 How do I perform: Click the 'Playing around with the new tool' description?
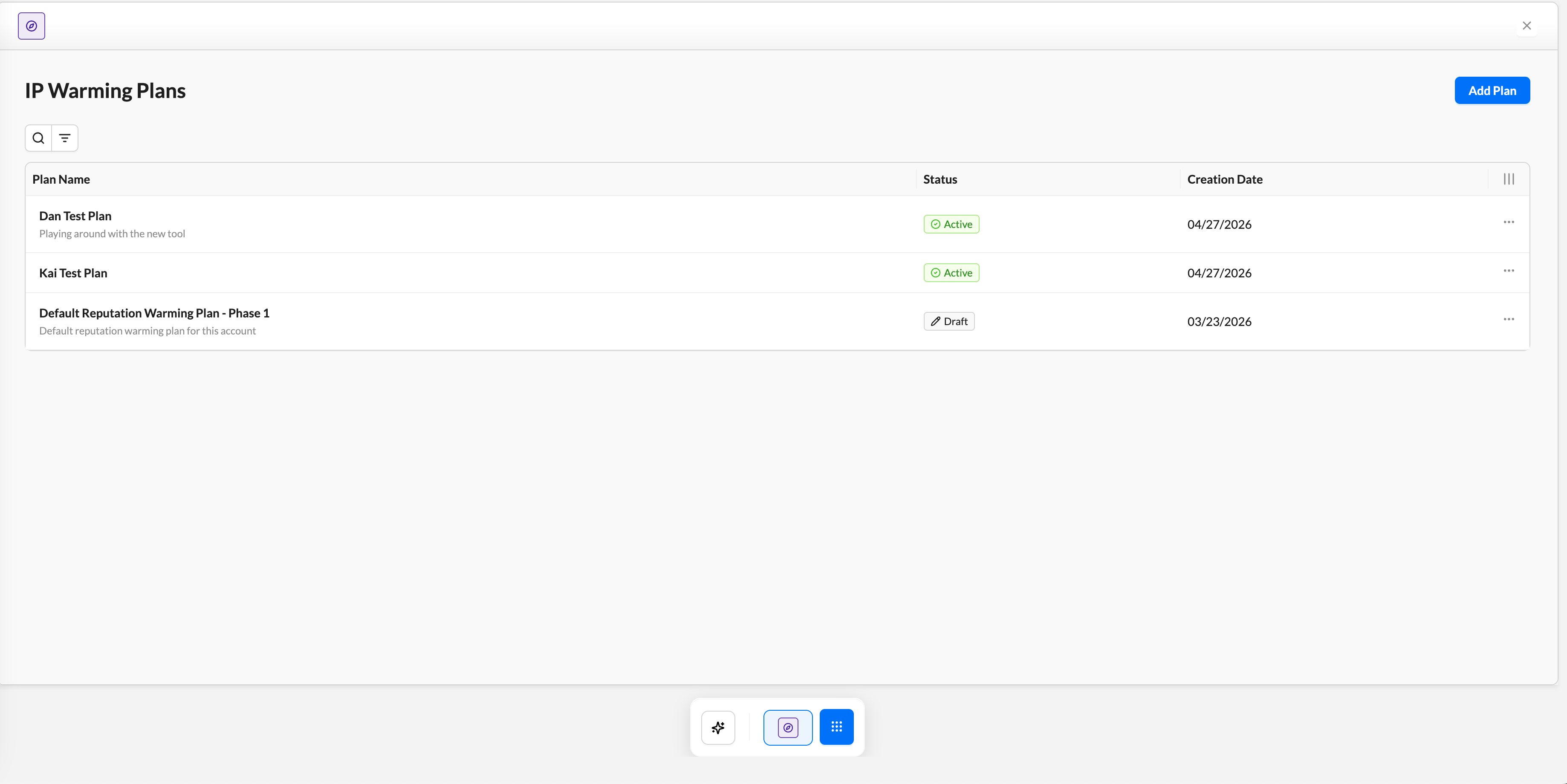coord(112,233)
